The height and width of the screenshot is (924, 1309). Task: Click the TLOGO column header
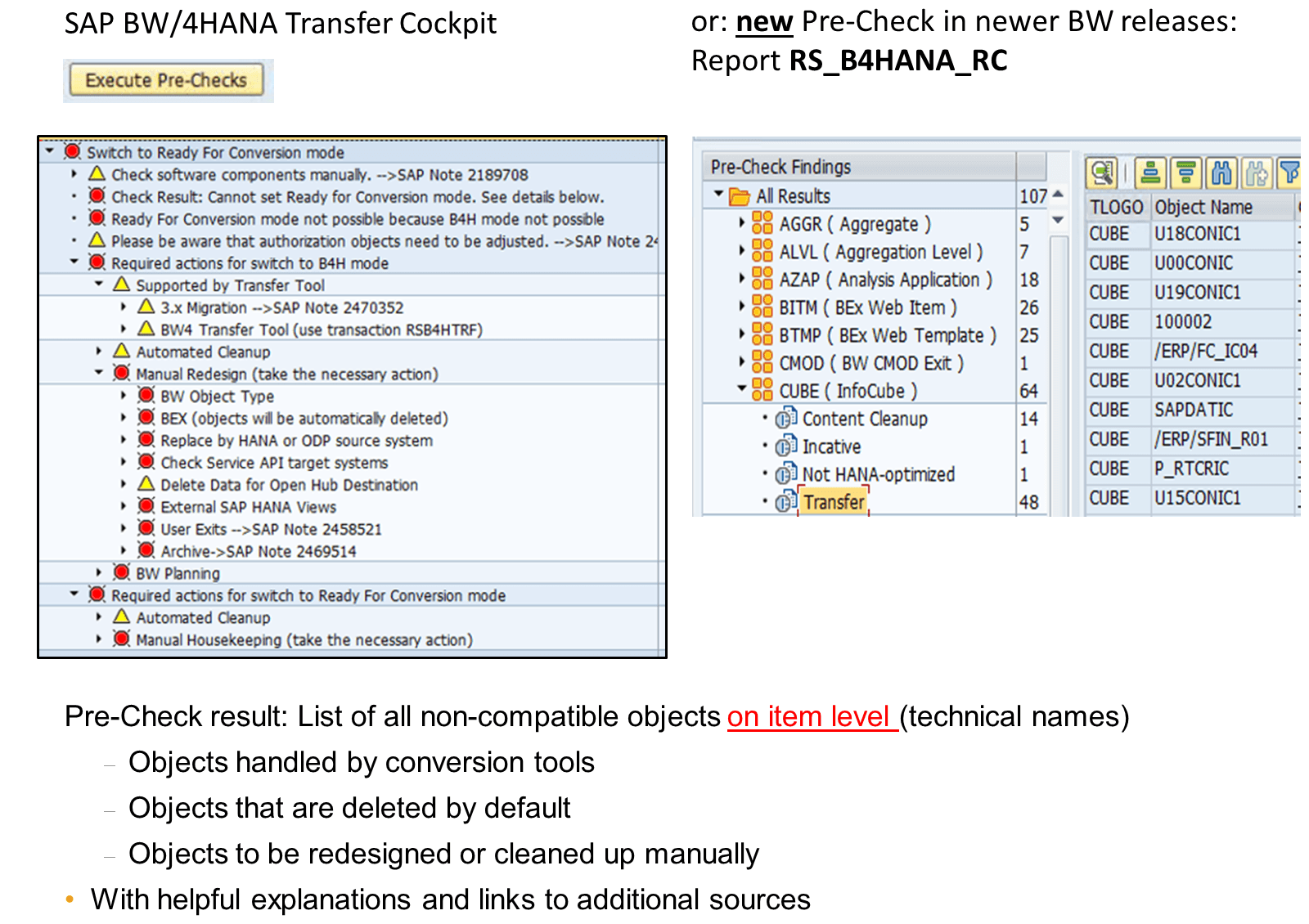click(x=1117, y=207)
